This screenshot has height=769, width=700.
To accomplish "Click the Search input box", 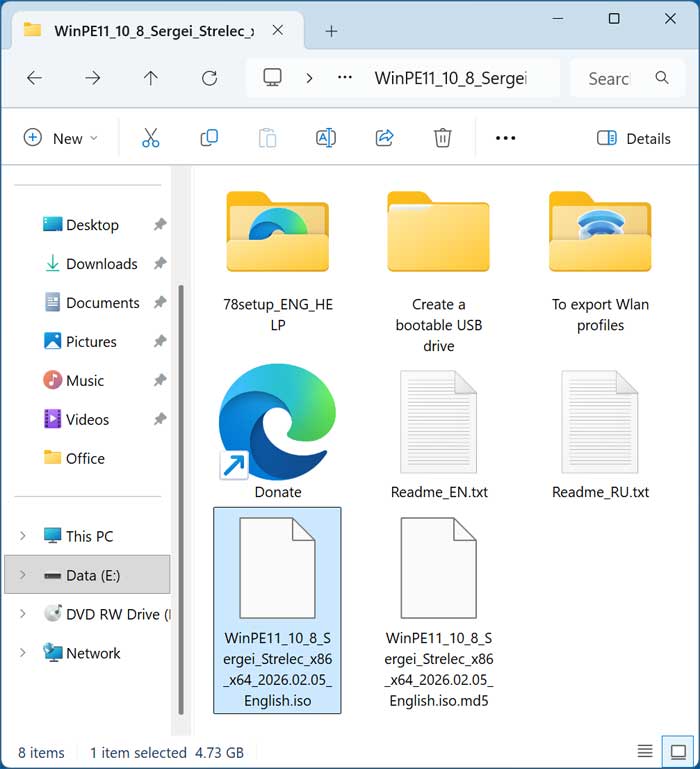I will pyautogui.click(x=627, y=78).
